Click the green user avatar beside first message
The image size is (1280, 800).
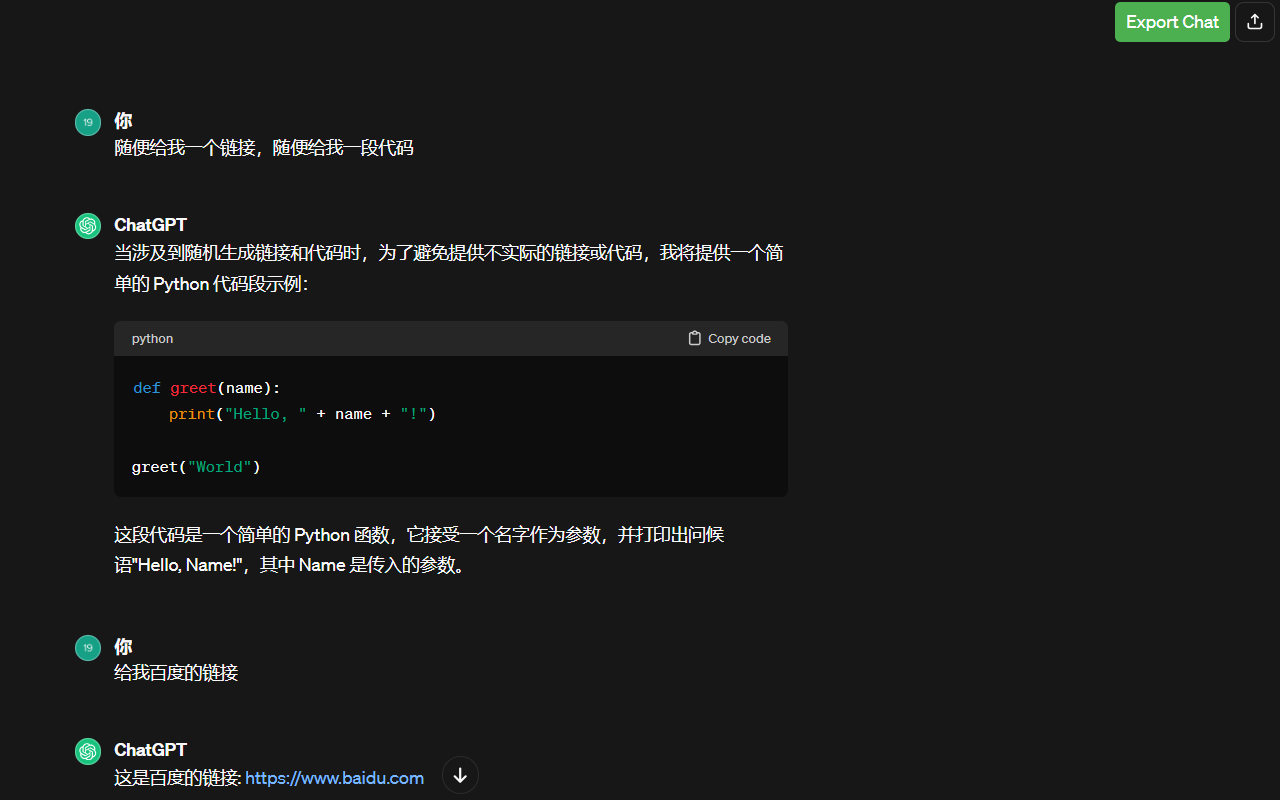(87, 121)
